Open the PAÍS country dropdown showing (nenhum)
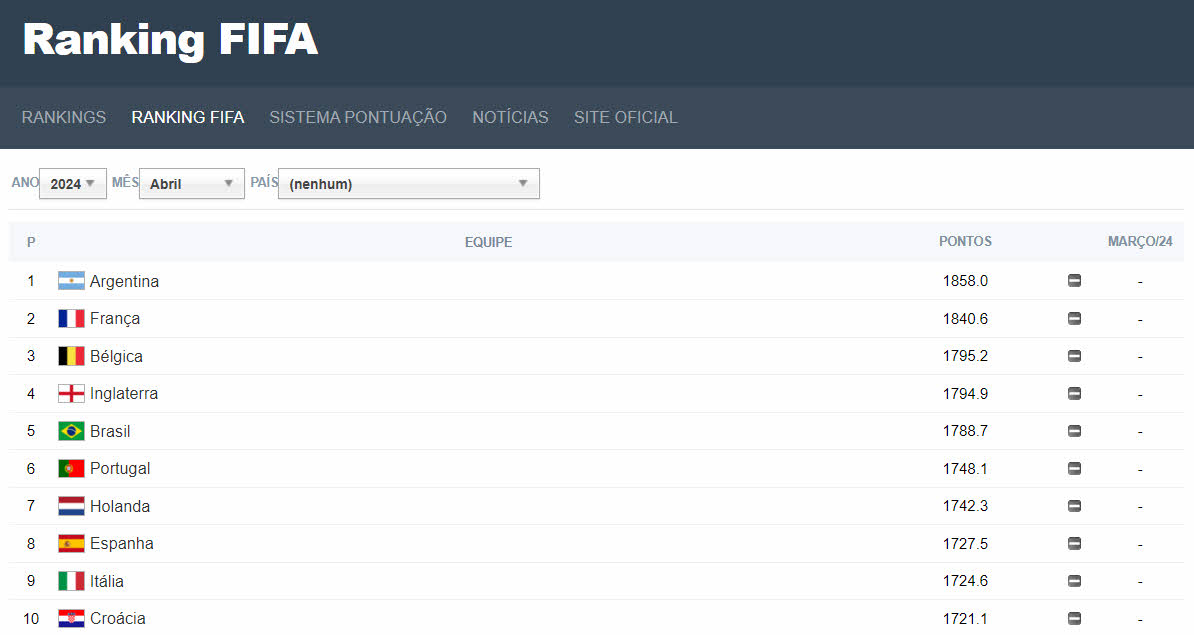The image size is (1194, 635). (409, 183)
